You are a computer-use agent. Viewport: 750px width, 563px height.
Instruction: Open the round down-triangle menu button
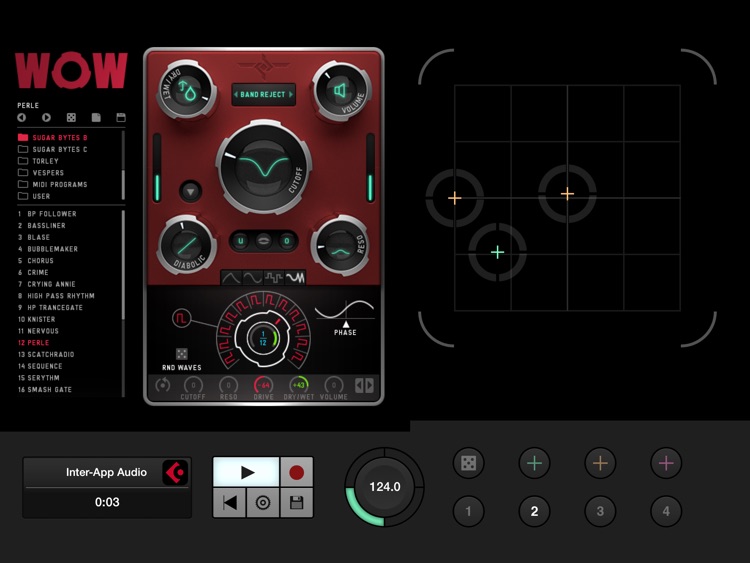190,192
